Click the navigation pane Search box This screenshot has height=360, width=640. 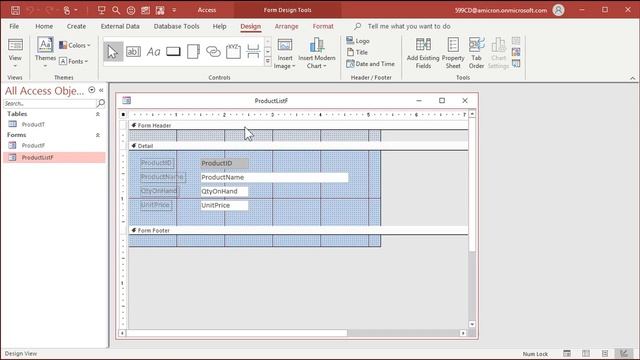(50, 103)
